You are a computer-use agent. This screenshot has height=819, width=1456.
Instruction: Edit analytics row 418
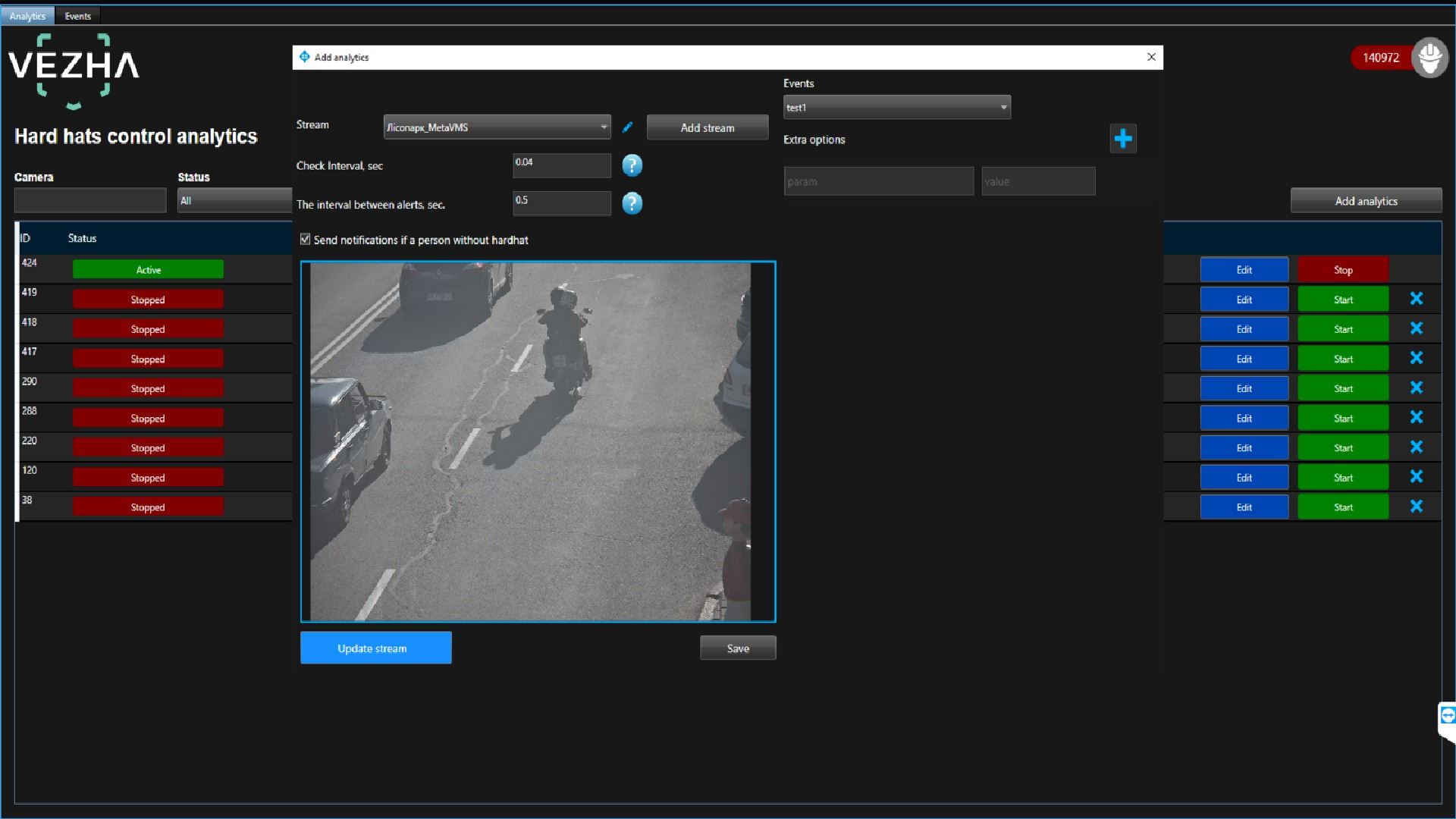[1244, 329]
